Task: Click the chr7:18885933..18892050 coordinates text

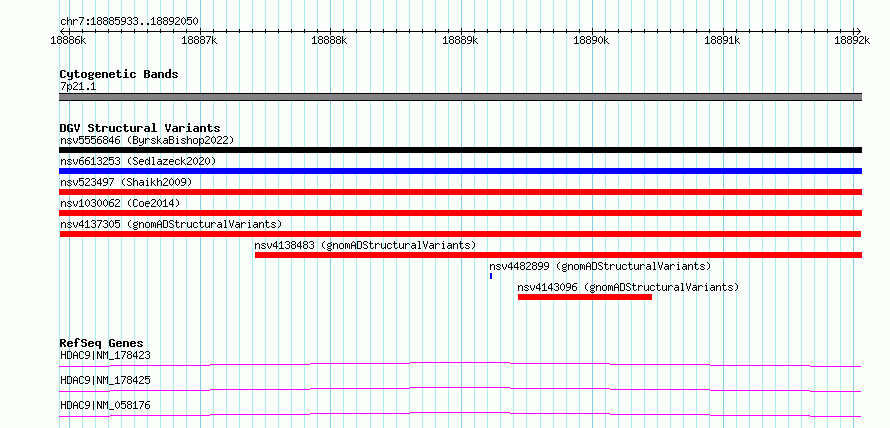Action: click(x=129, y=21)
